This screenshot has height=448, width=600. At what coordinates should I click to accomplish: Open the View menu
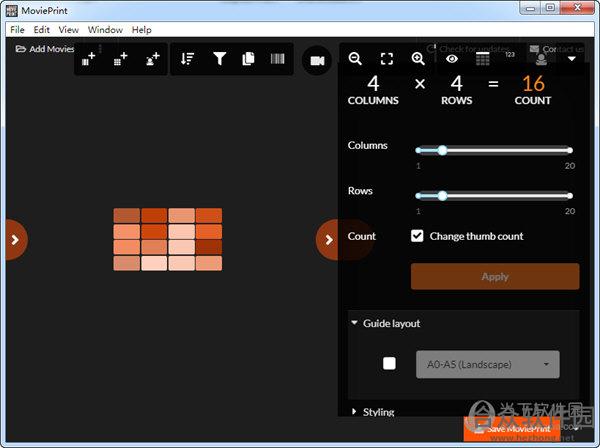coord(68,30)
